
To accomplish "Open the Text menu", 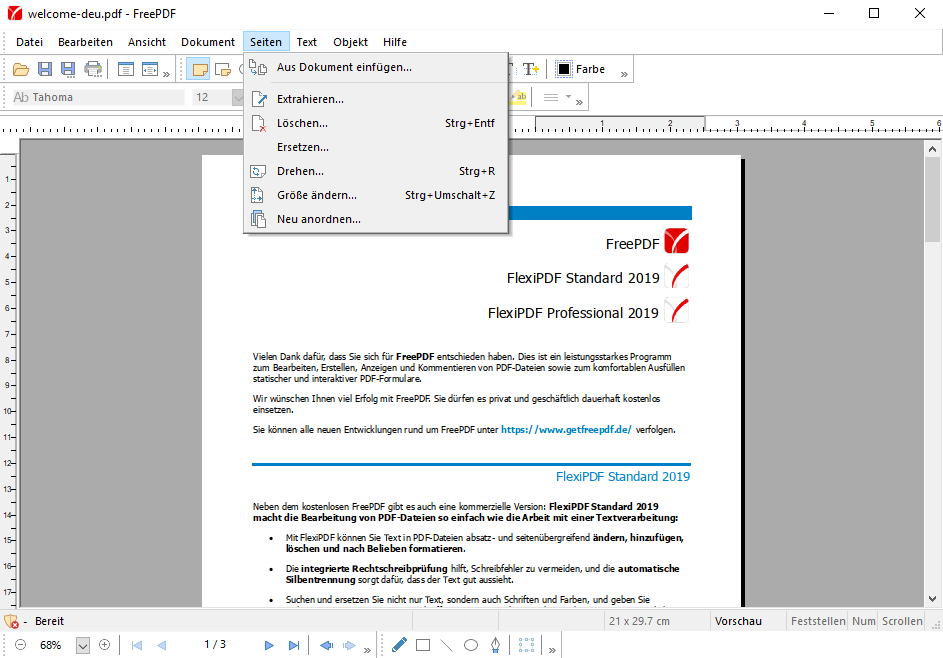I will pos(307,42).
